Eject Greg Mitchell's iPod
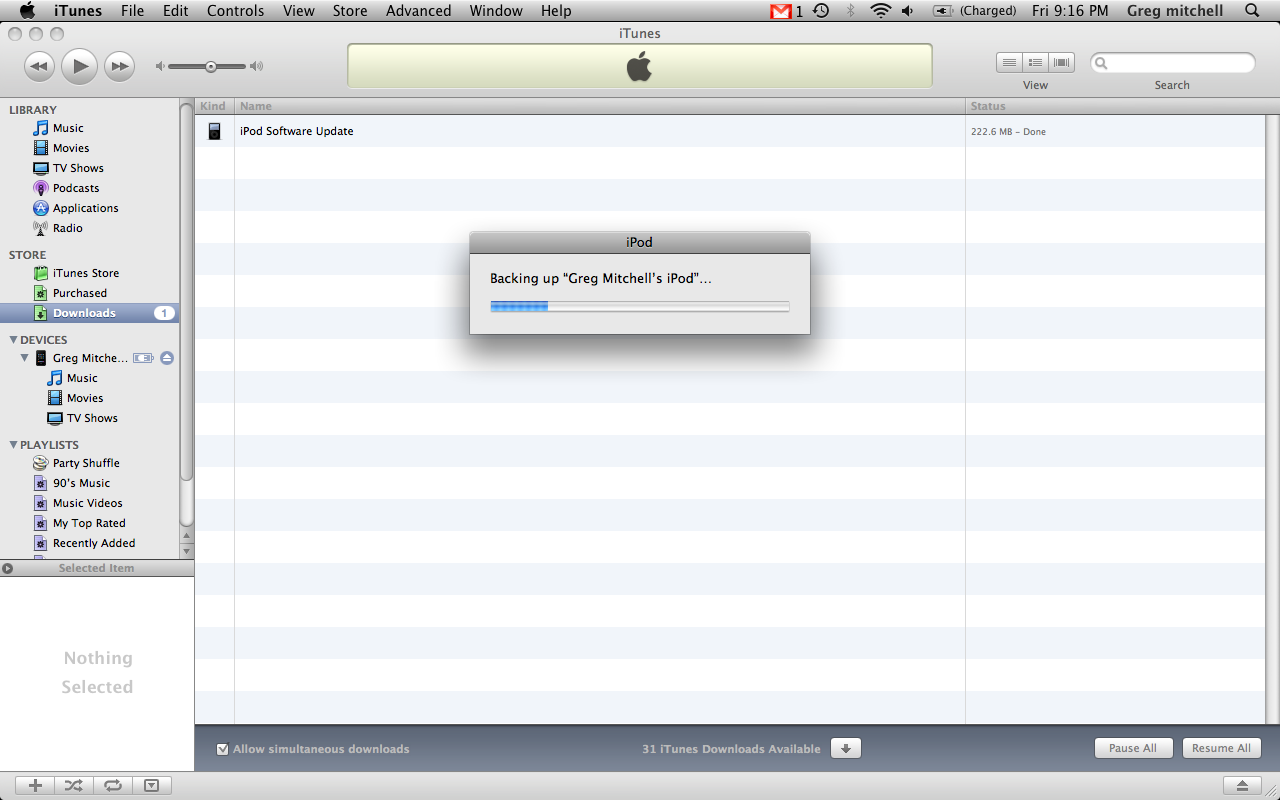Viewport: 1280px width, 800px height. pos(167,358)
